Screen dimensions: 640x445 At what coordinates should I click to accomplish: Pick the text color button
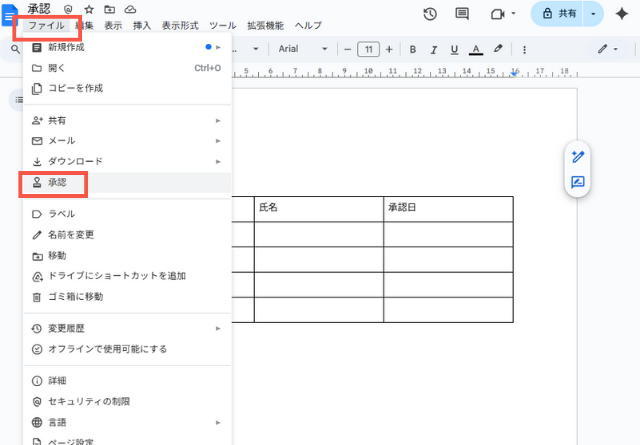pyautogui.click(x=475, y=49)
